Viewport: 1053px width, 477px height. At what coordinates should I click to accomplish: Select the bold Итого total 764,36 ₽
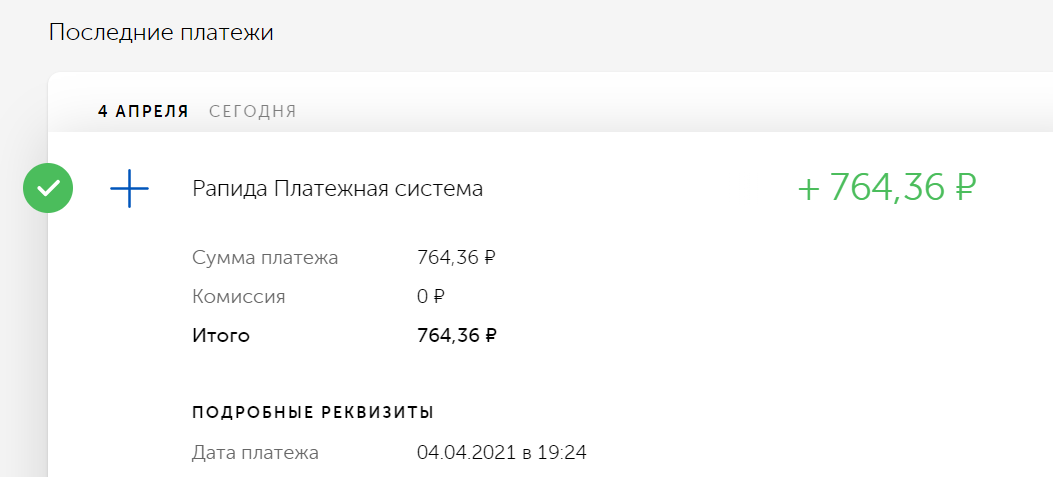pos(457,335)
